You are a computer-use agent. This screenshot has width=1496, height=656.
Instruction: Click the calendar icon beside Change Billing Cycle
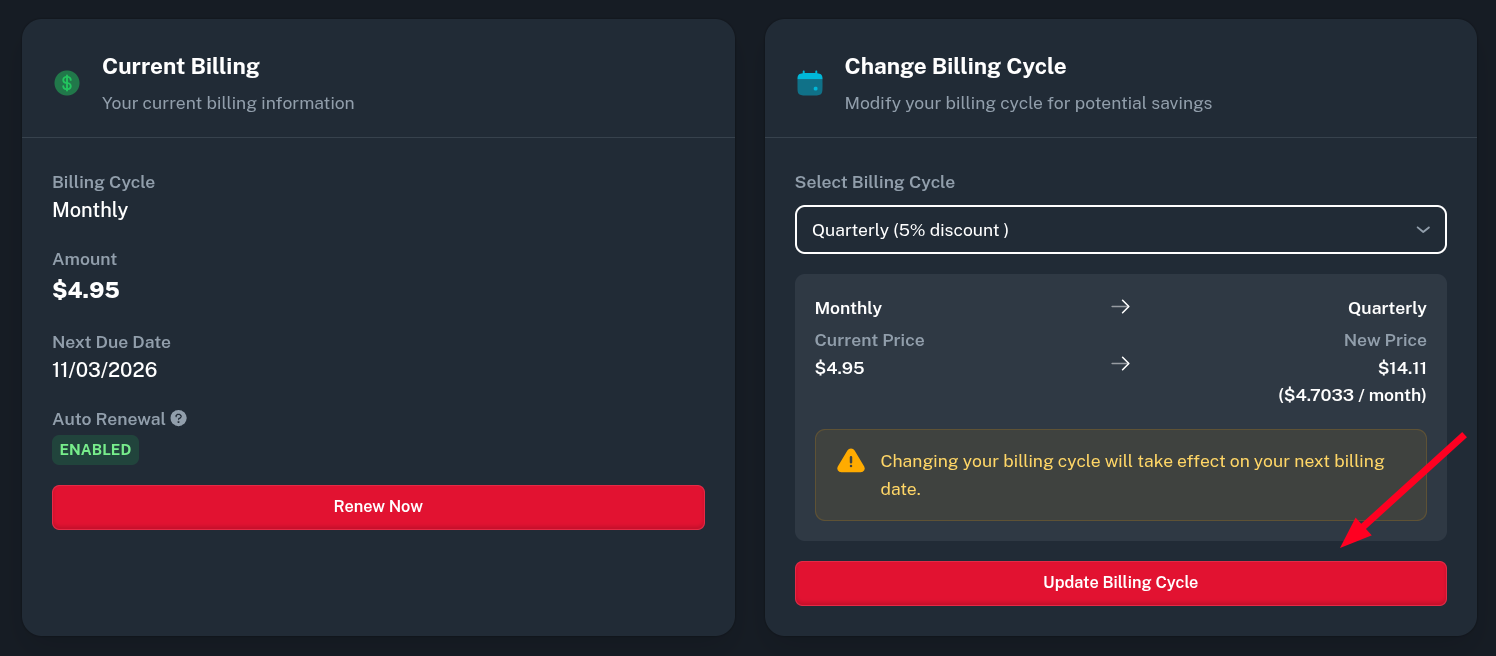coord(809,83)
